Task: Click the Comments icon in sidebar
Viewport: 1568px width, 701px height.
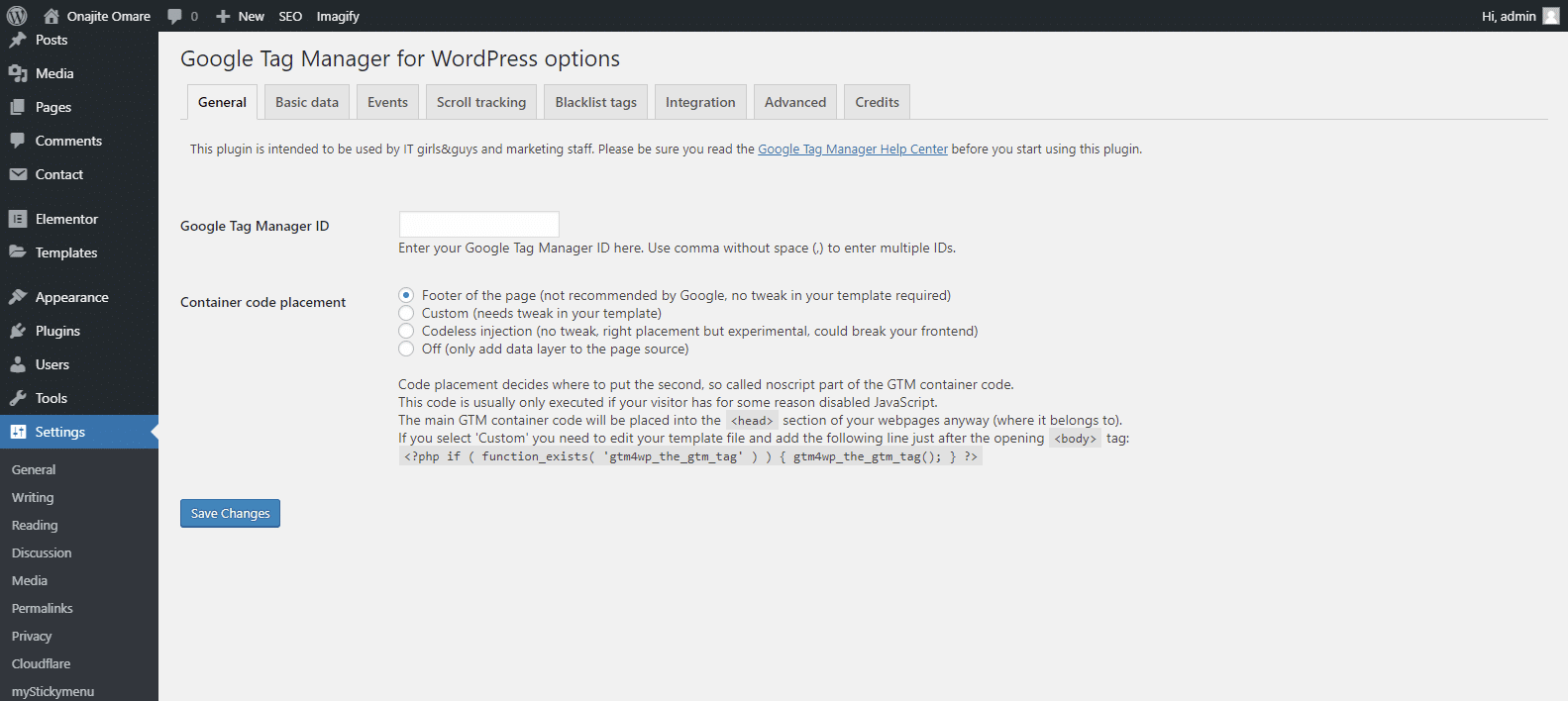Action: point(18,141)
